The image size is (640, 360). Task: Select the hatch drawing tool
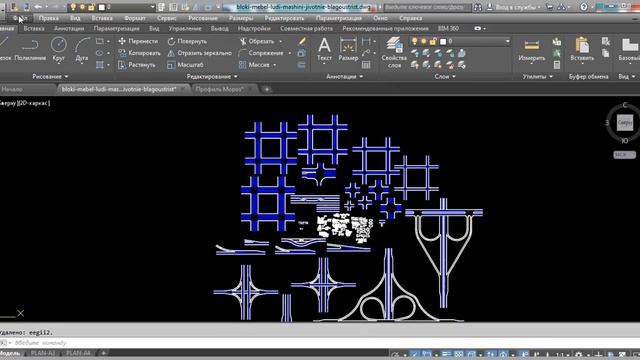(x=100, y=64)
